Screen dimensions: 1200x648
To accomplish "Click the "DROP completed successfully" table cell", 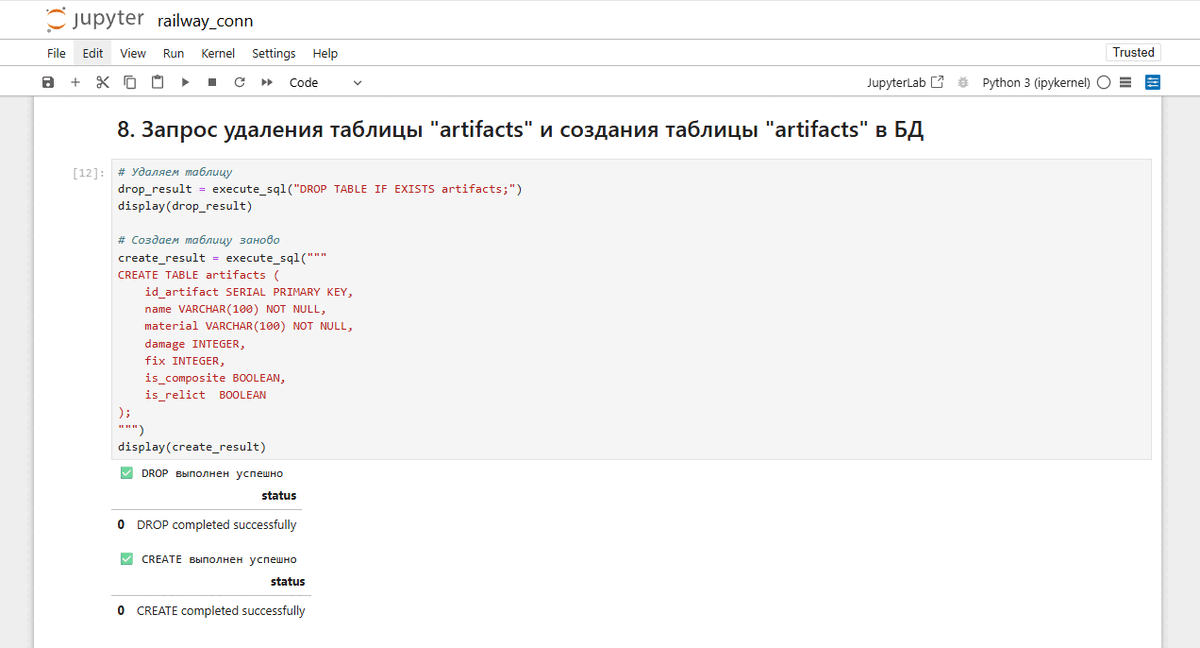I will click(217, 524).
